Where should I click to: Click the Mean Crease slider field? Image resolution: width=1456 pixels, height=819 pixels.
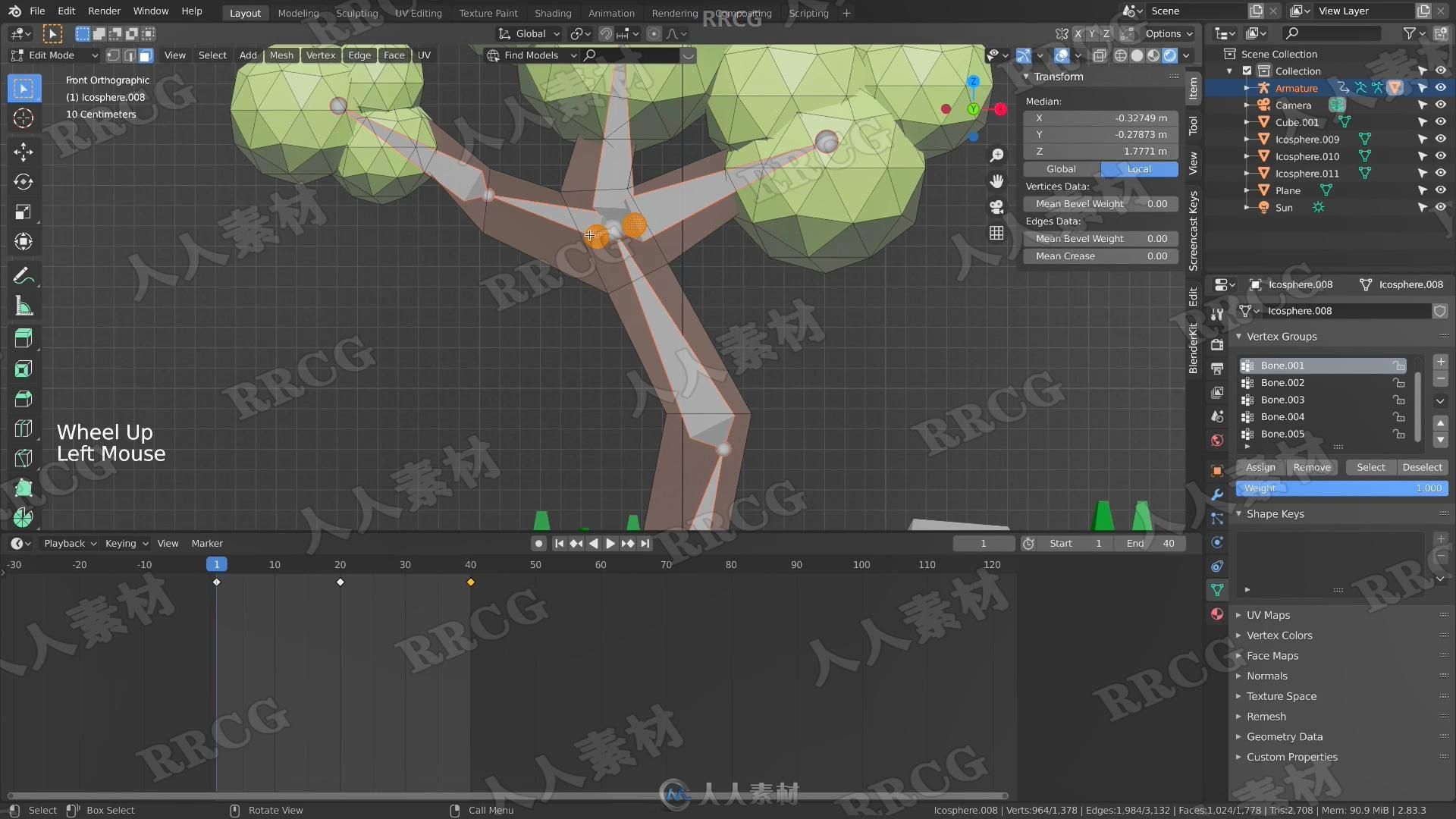pyautogui.click(x=1100, y=256)
